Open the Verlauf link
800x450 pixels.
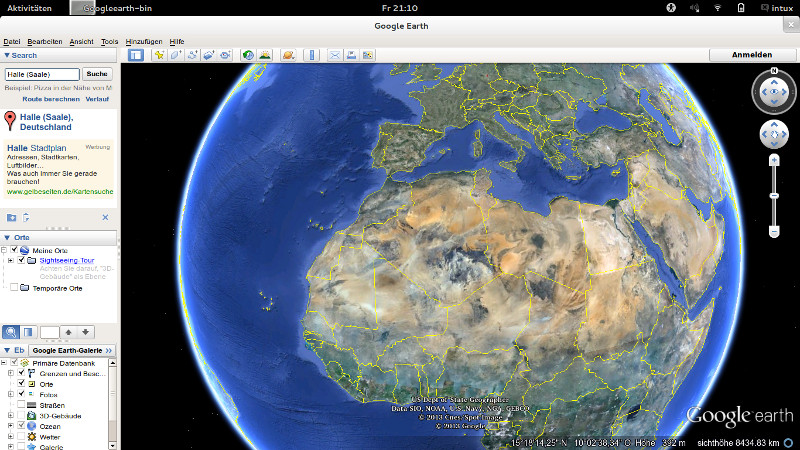97,99
